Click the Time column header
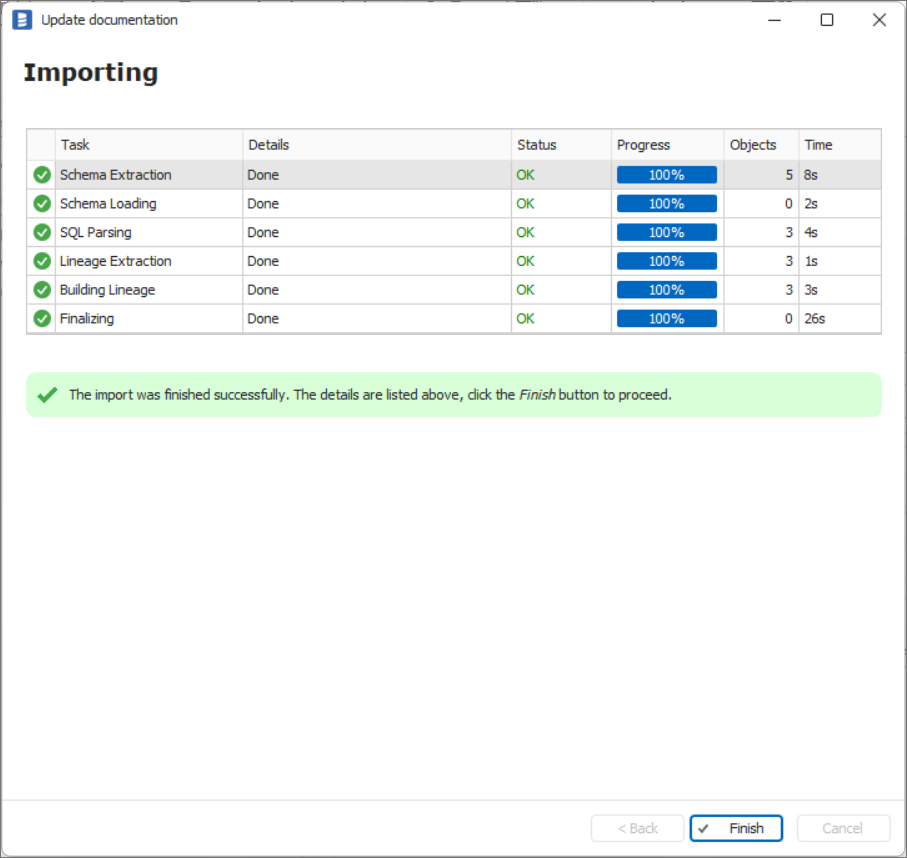The width and height of the screenshot is (907, 858). point(839,145)
